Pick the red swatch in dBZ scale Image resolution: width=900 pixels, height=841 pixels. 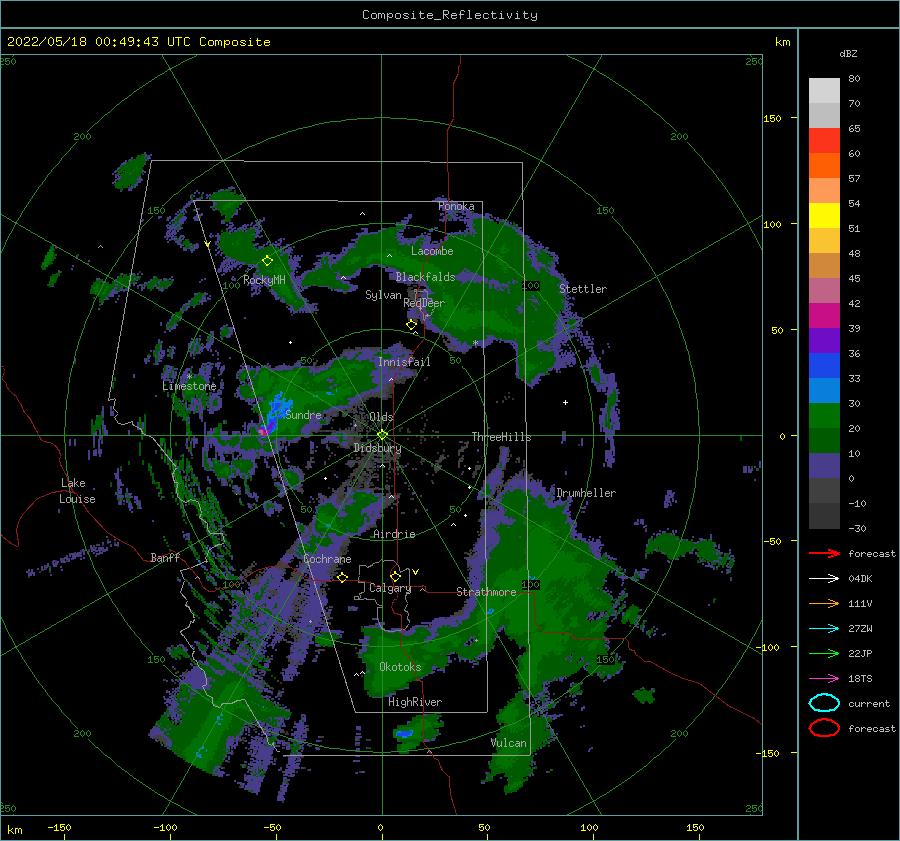(824, 141)
